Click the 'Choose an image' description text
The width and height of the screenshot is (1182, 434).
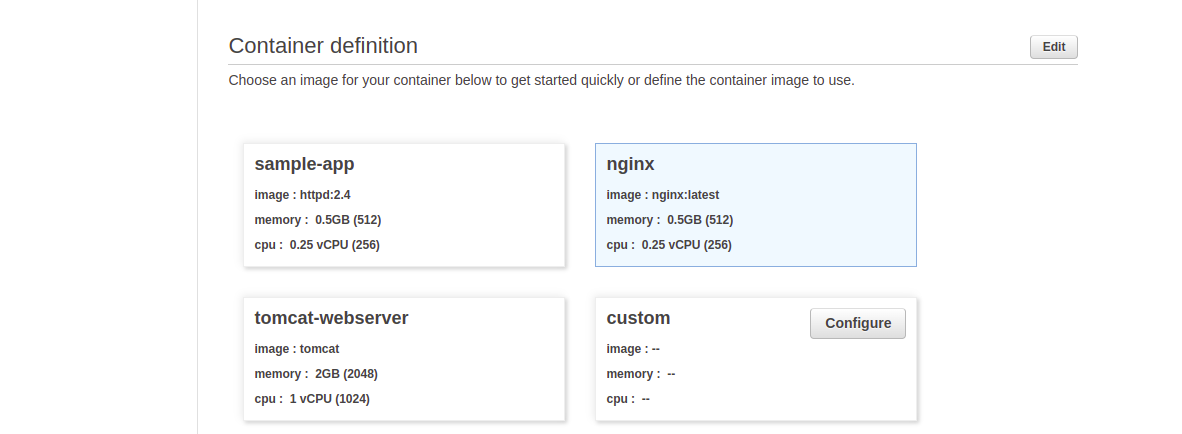(x=541, y=80)
